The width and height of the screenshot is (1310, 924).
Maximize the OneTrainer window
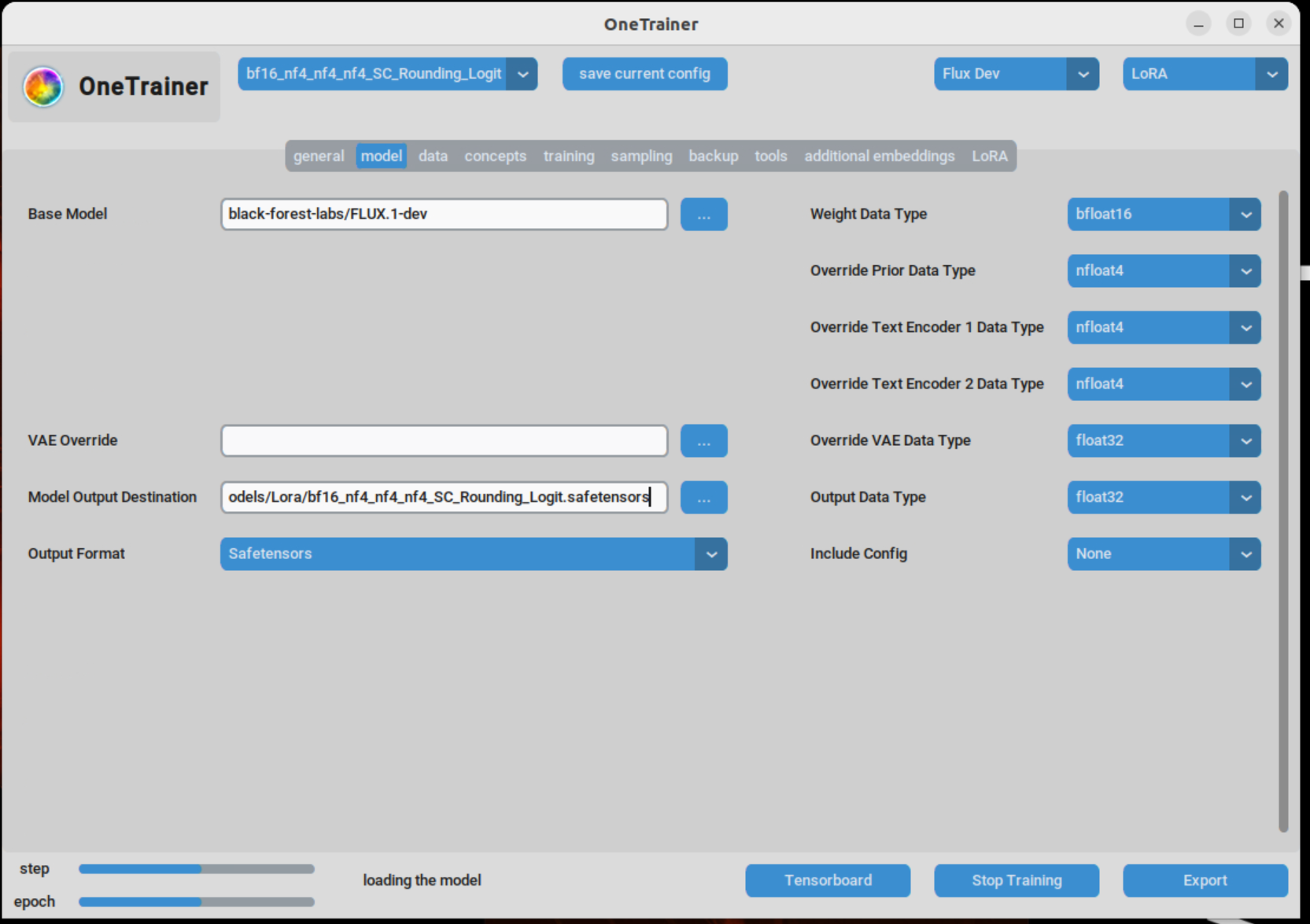point(1238,24)
